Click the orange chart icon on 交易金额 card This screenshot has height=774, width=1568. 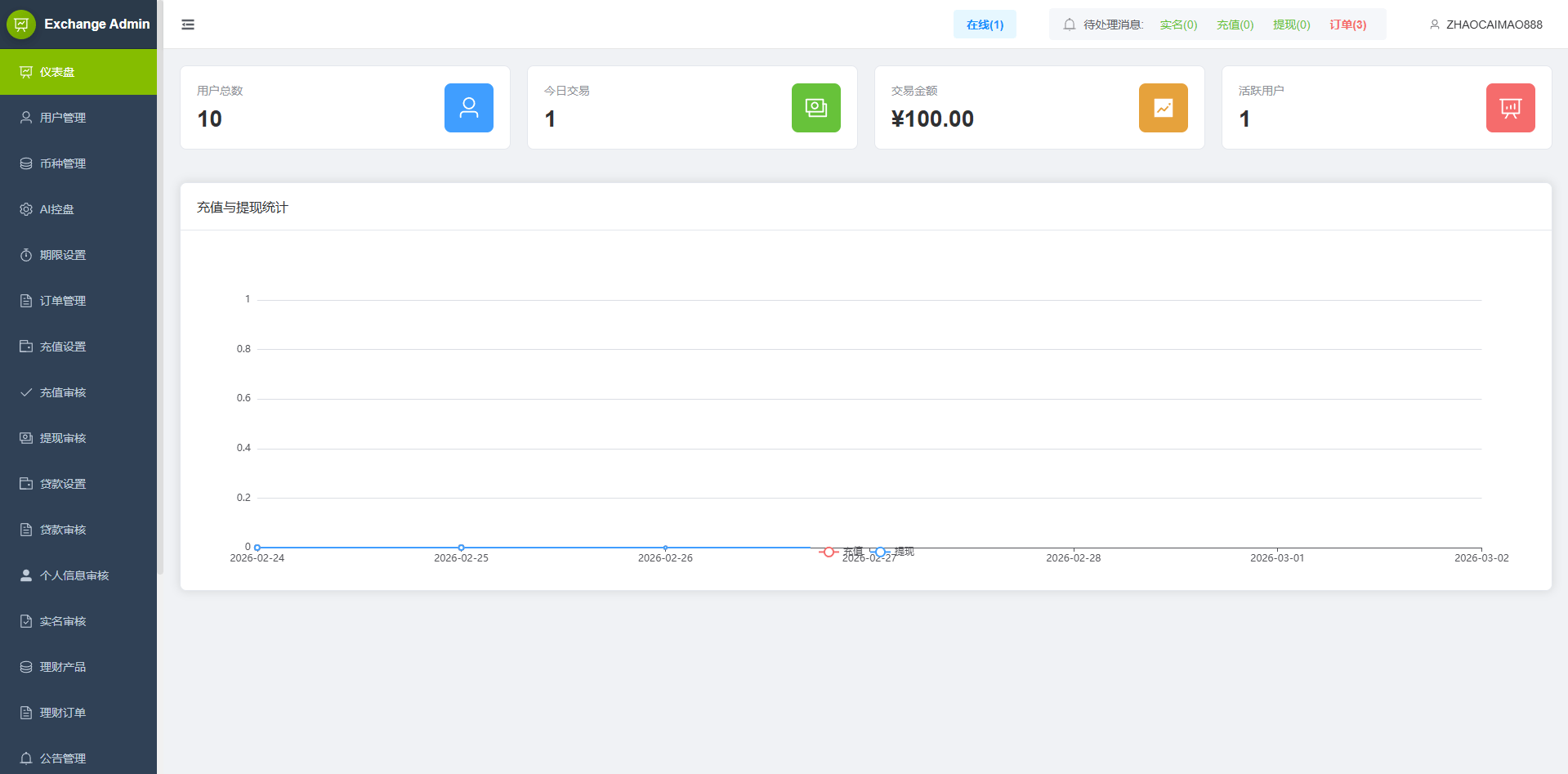pyautogui.click(x=1163, y=108)
